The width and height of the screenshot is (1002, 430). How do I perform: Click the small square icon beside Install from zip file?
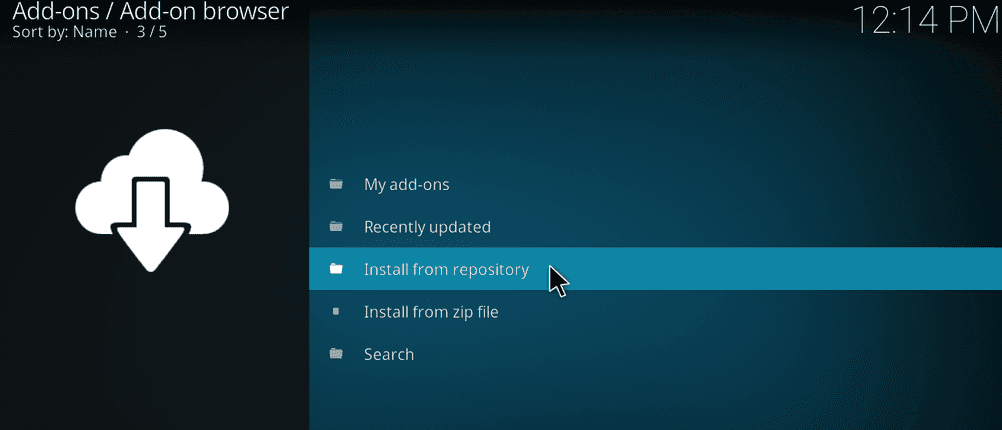click(x=336, y=312)
